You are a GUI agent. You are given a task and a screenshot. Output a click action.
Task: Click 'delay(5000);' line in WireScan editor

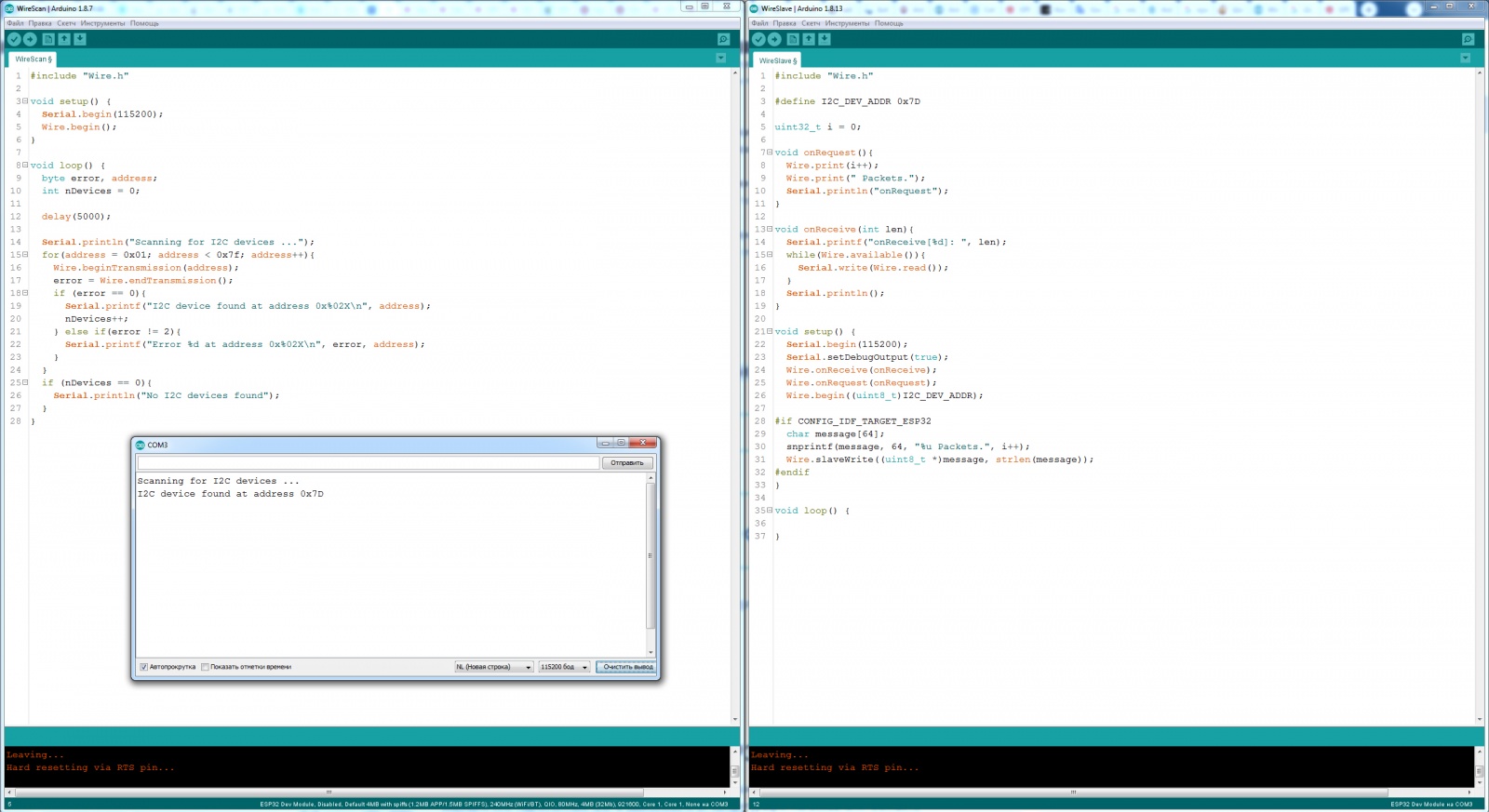(x=75, y=217)
